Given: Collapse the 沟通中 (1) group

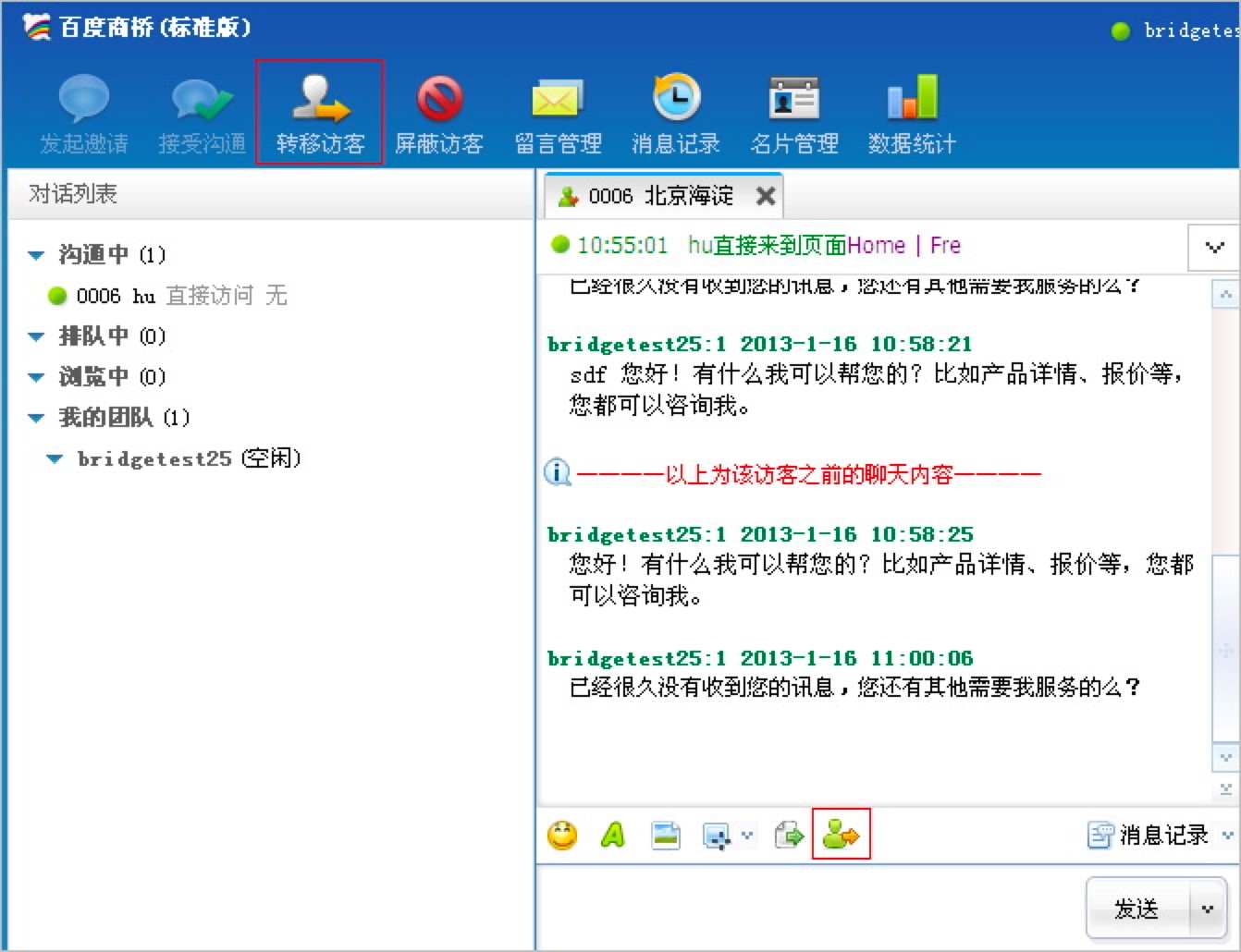Looking at the screenshot, I should (x=35, y=255).
